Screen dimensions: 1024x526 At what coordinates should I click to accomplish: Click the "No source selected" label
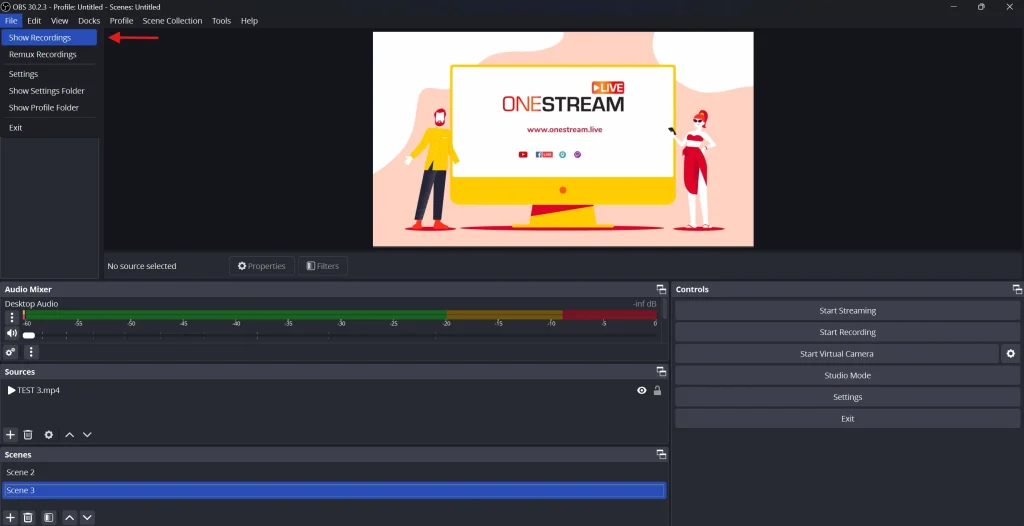click(x=142, y=266)
